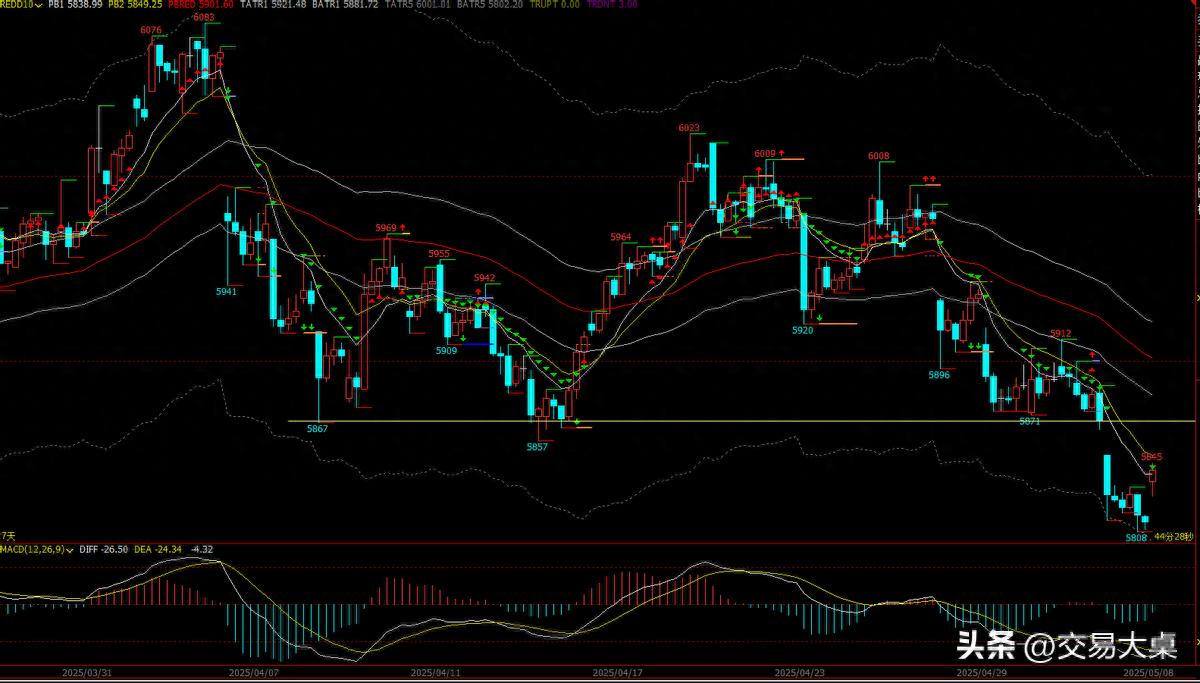This screenshot has height=683, width=1200.
Task: Click the 6023 high price marker
Action: pos(688,128)
